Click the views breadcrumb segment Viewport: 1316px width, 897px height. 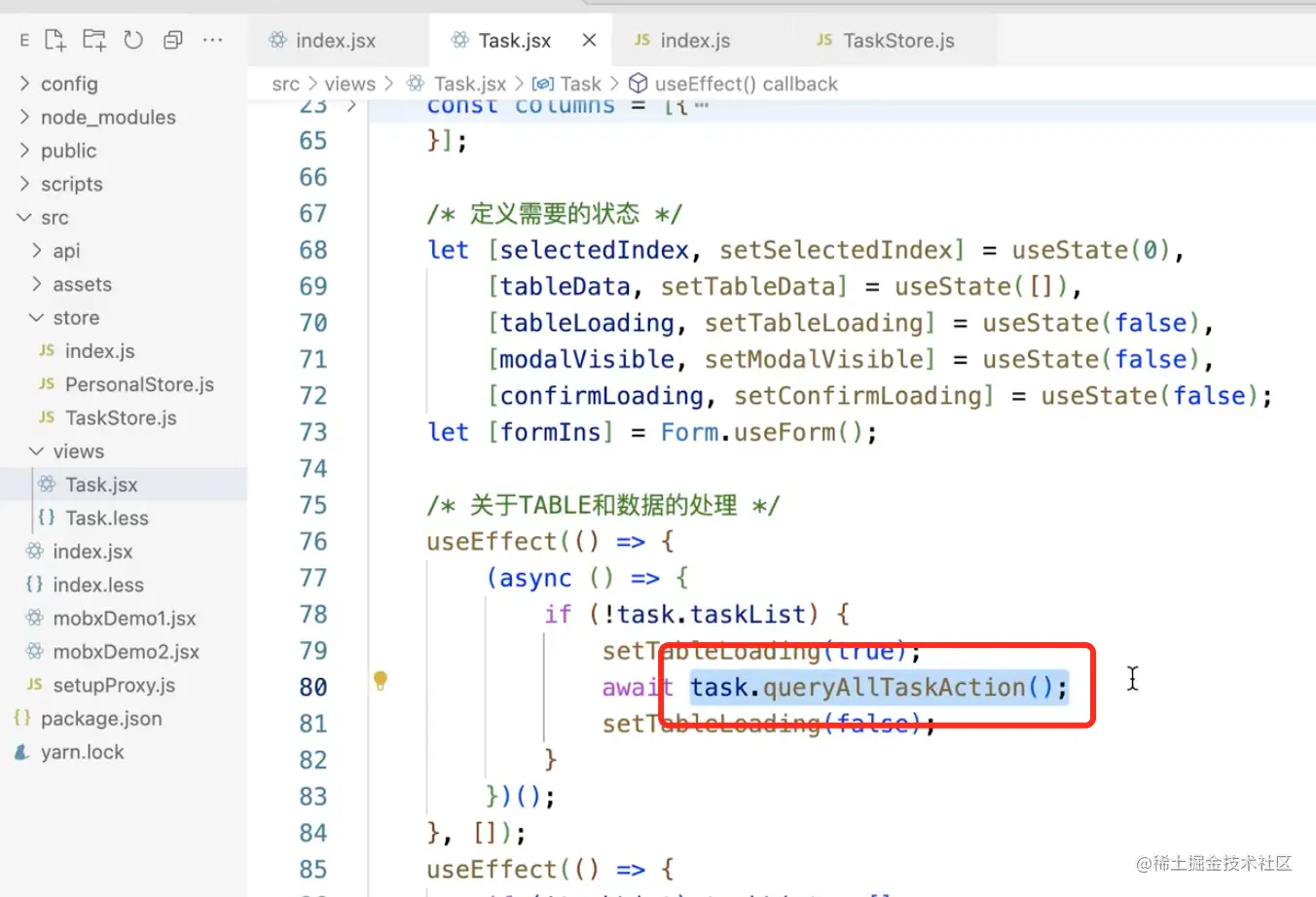coord(349,84)
